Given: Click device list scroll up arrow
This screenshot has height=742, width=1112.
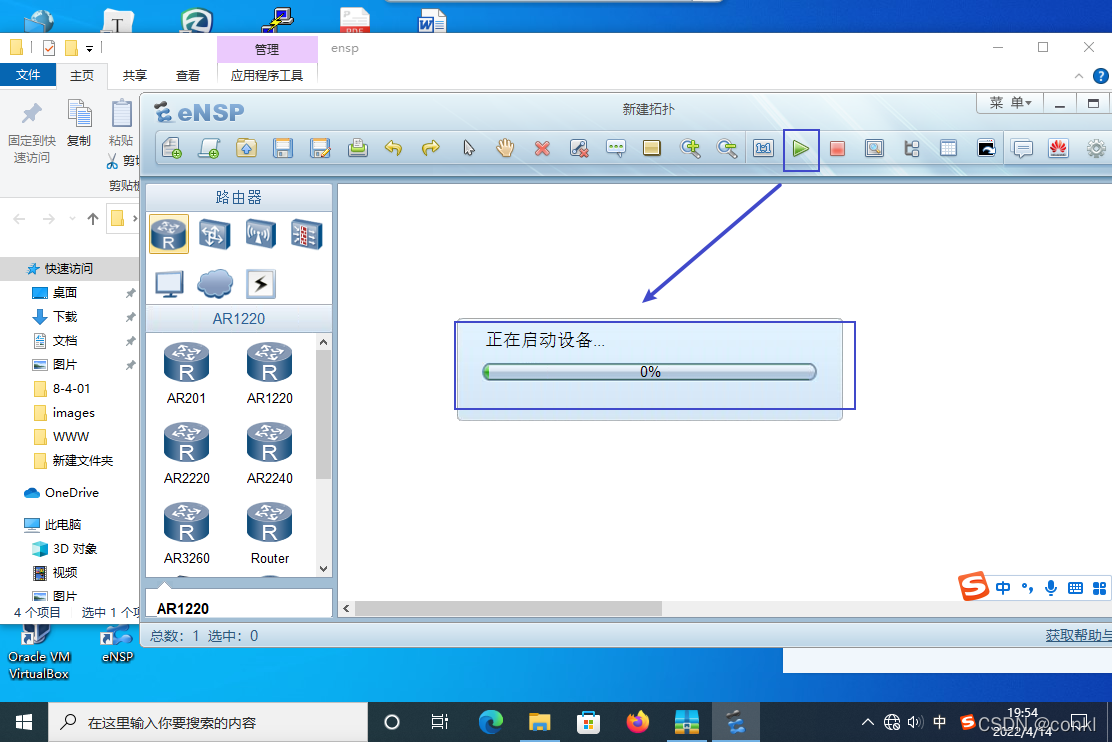Looking at the screenshot, I should (323, 342).
